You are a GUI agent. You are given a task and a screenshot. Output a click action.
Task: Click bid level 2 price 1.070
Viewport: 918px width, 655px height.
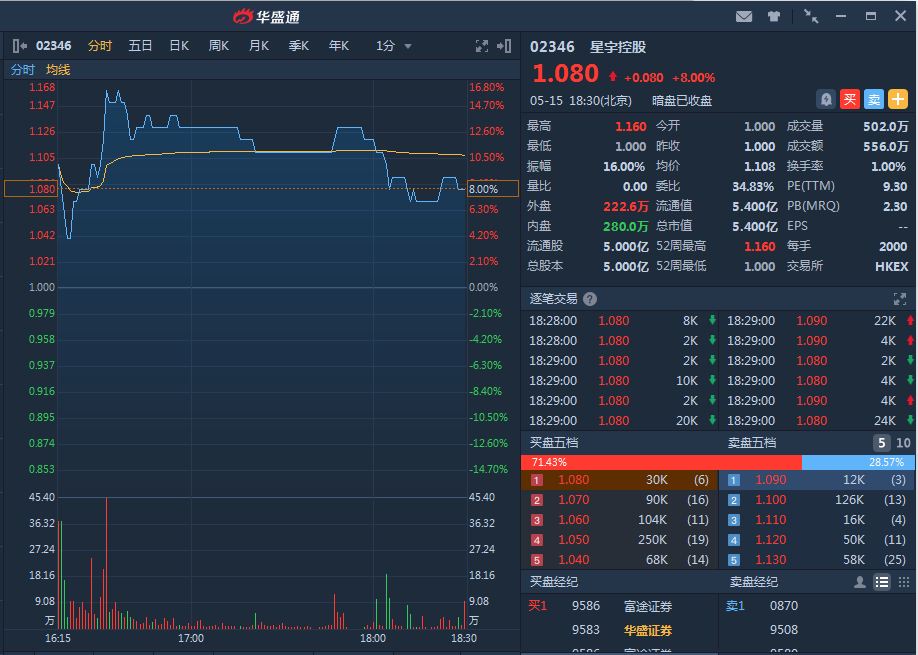coord(574,500)
